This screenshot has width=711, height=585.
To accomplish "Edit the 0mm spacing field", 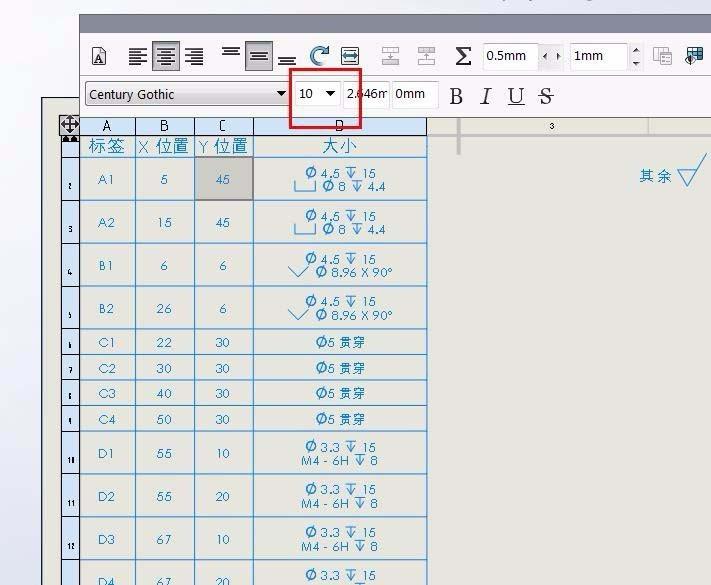I will pos(415,94).
